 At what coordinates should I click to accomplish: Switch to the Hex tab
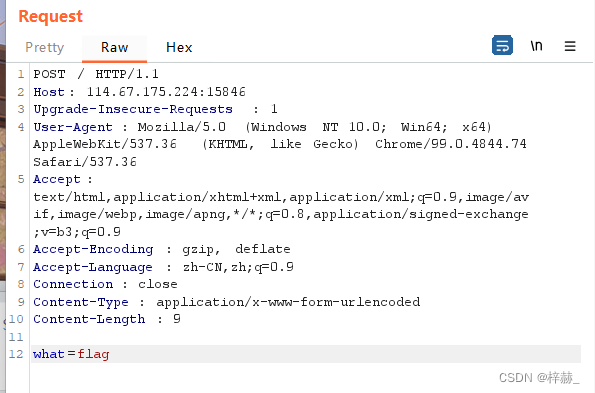point(179,47)
